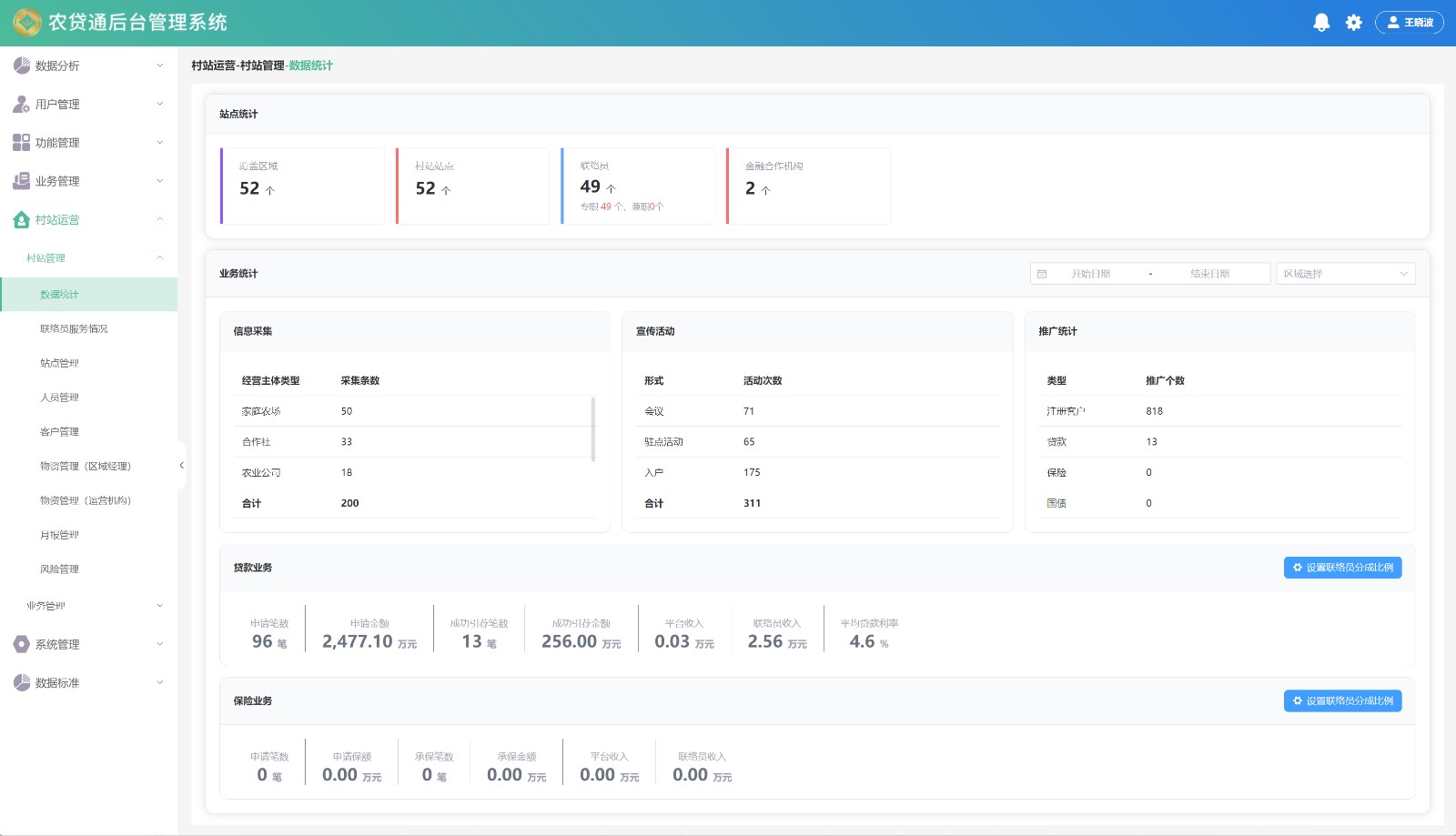Click 设置联络员分成比例 in 贷款业务 section
This screenshot has width=1456, height=836.
pos(1342,568)
